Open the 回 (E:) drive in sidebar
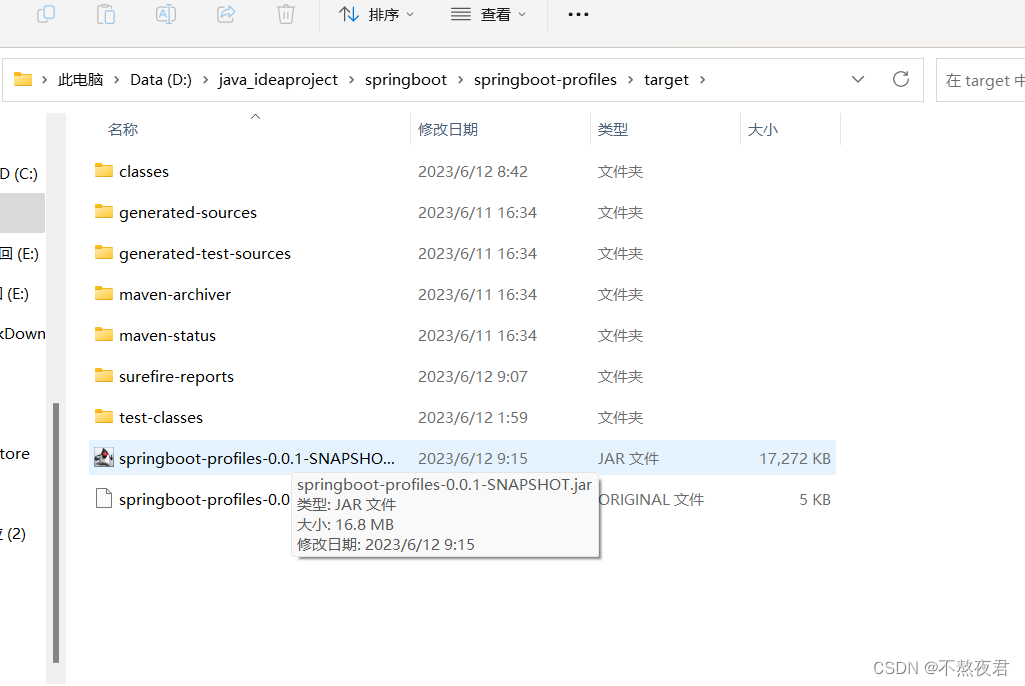The image size is (1025, 686). click(20, 254)
